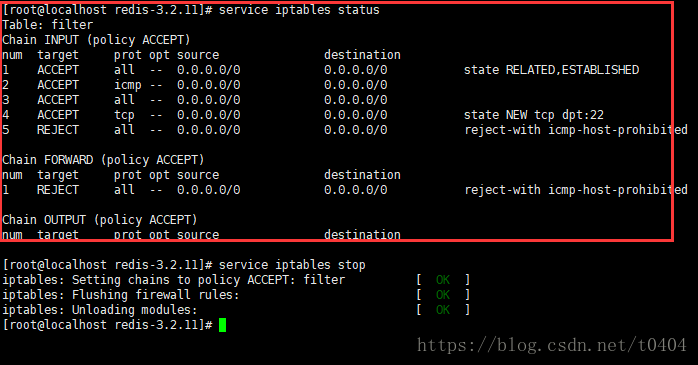This screenshot has width=698, height=365.
Task: Click 'iptables: Flushing firewall rules:' line
Action: (121, 295)
